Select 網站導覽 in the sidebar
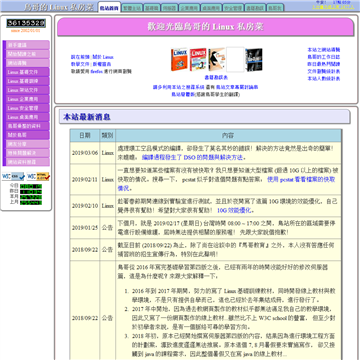Screen dimensions: 360x360 coord(28,63)
